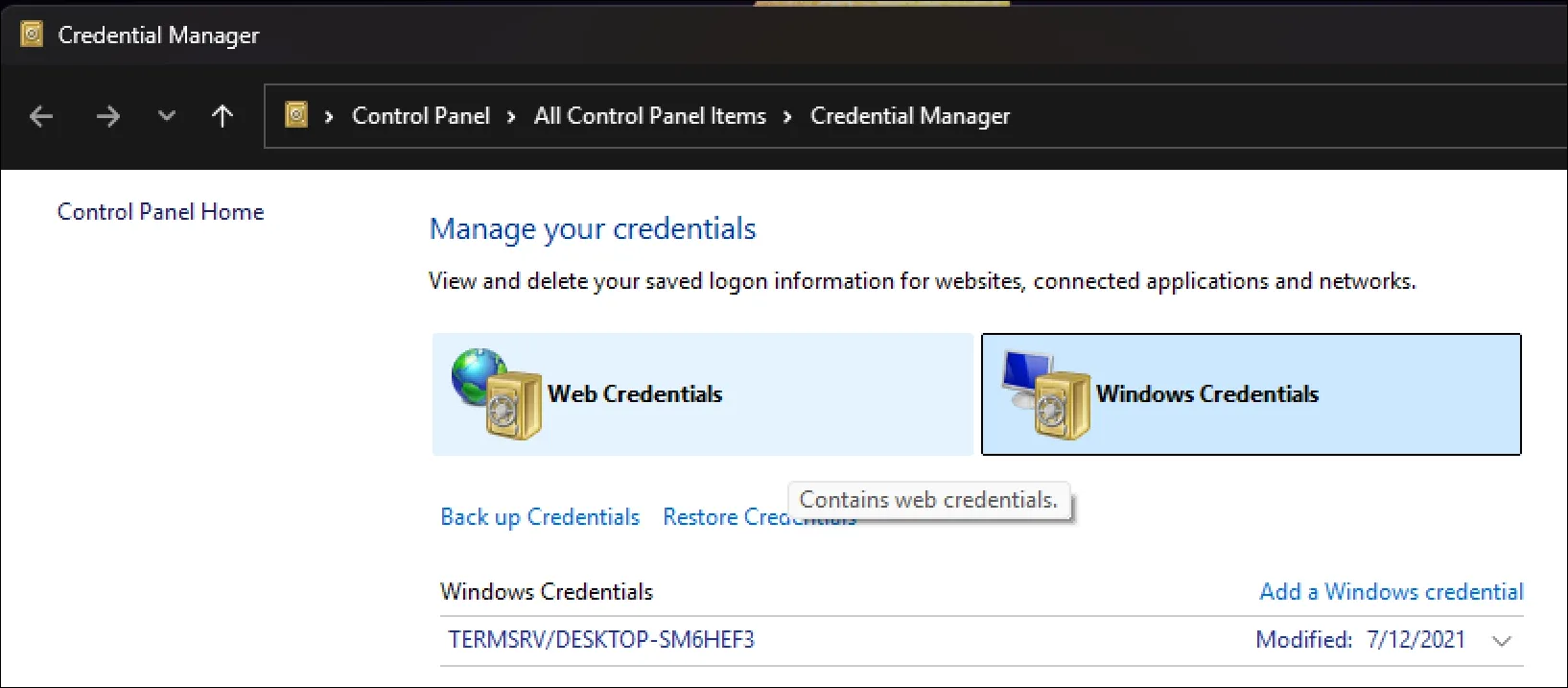Select the TERMSRV/DESKTOP-SM6HEF3 credential link
The image size is (1568, 688).
601,639
